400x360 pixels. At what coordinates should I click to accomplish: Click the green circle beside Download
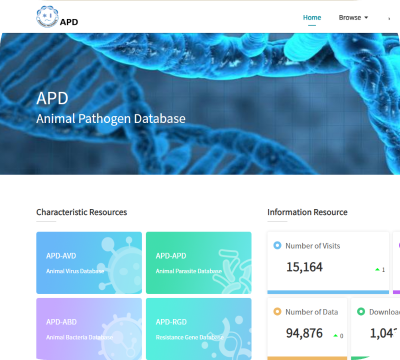pos(361,312)
